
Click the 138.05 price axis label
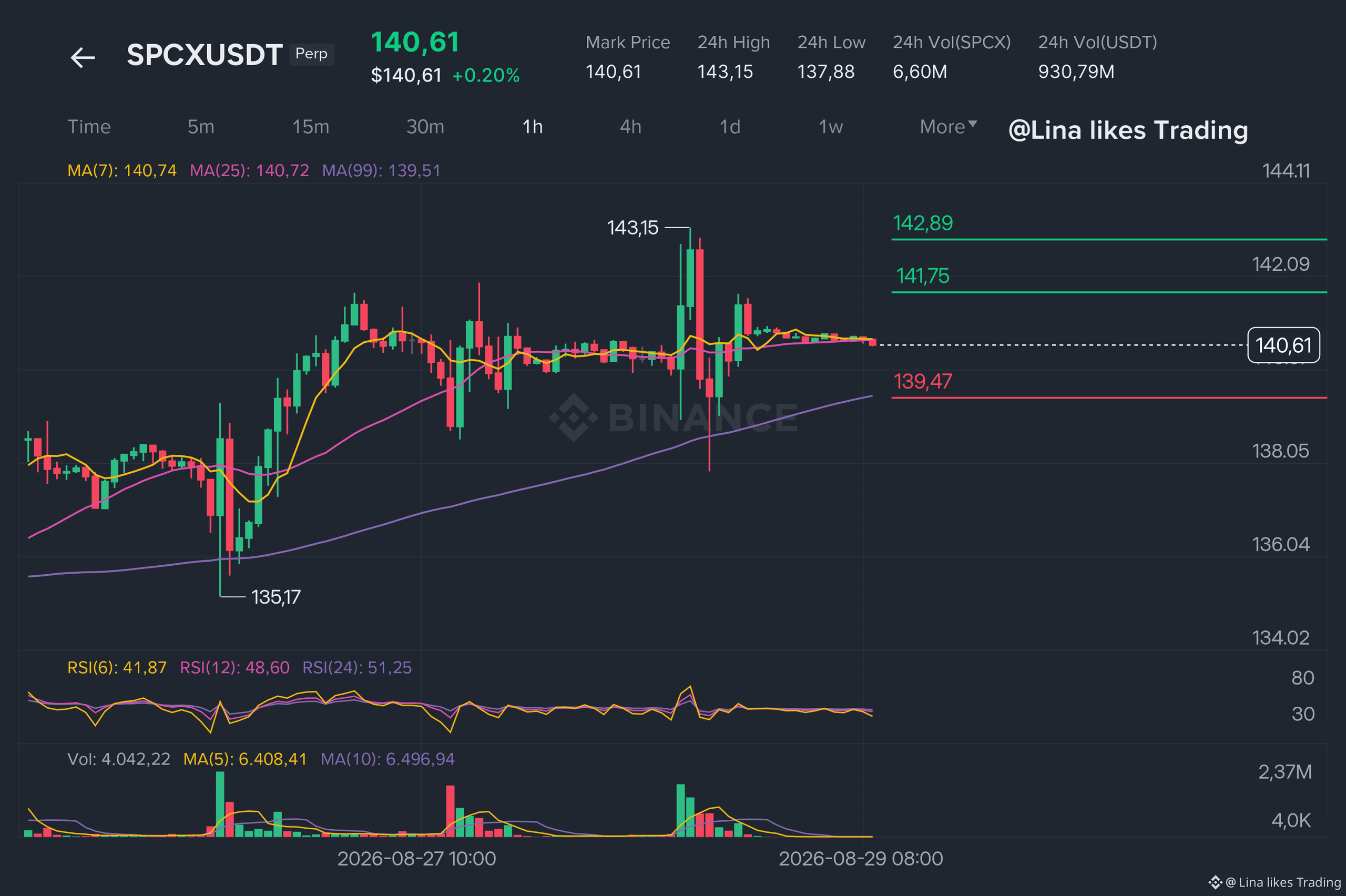[x=1281, y=451]
